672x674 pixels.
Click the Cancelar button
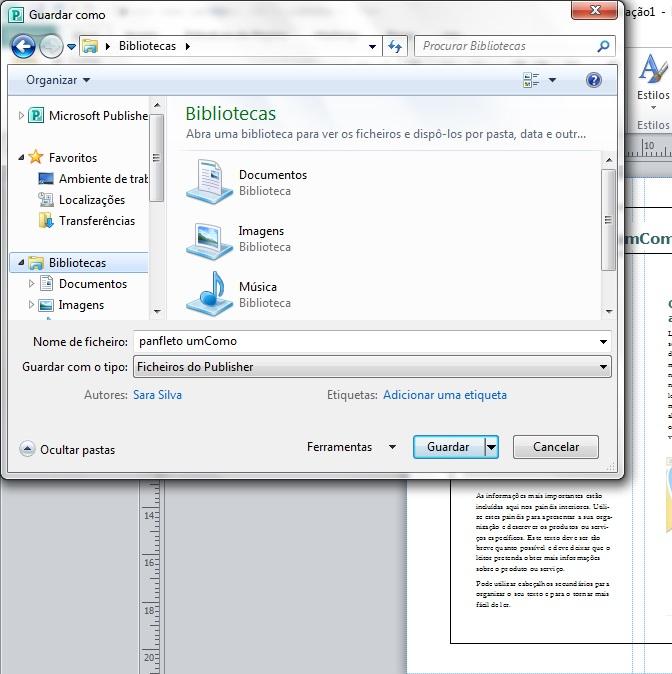pyautogui.click(x=555, y=447)
